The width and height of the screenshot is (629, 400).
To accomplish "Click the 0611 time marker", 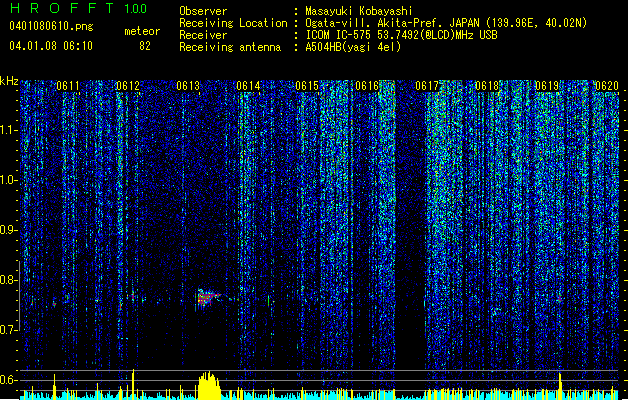I will point(68,86).
